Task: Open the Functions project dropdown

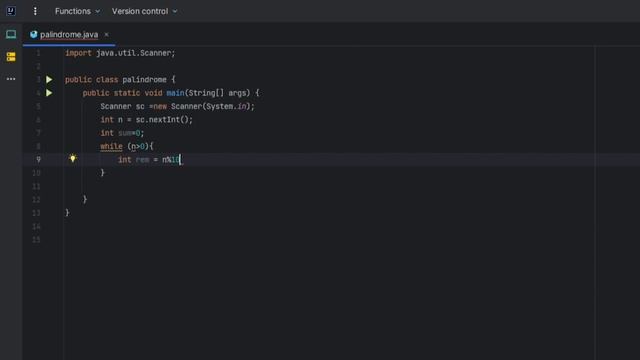Action: 78,11
